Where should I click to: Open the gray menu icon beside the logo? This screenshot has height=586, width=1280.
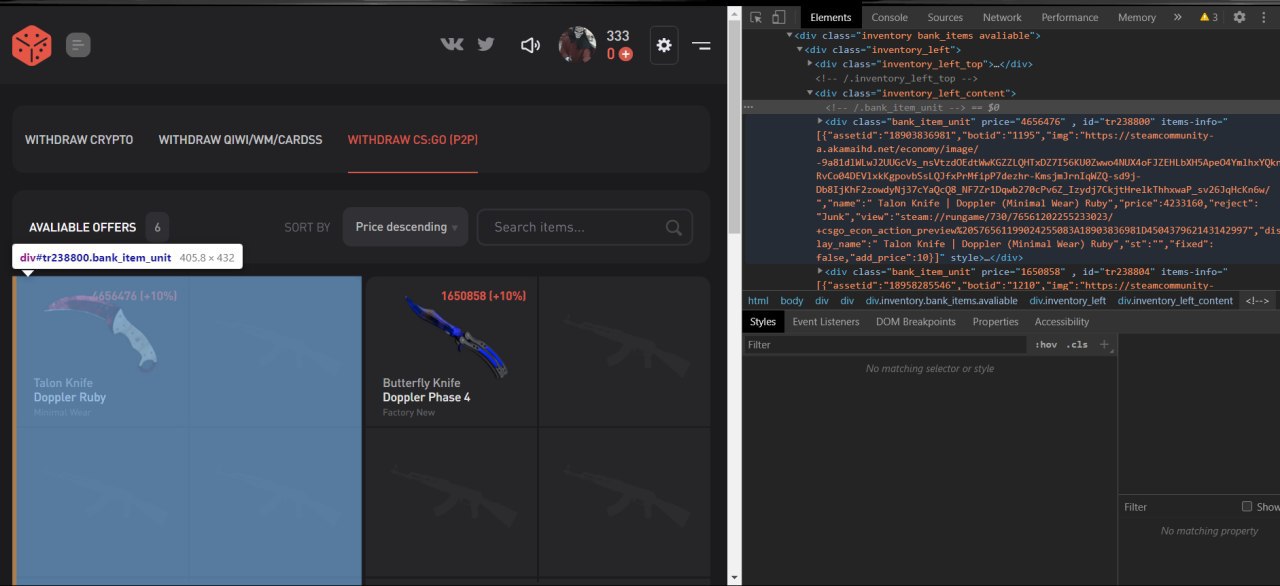click(x=79, y=45)
